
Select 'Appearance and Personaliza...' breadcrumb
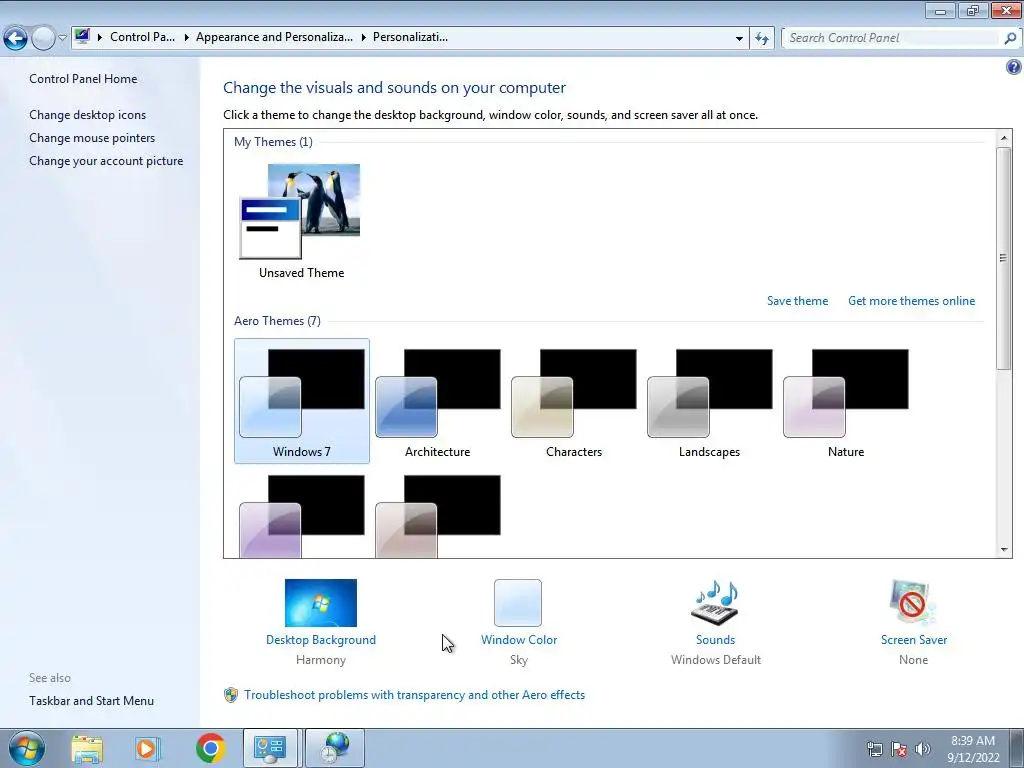coord(274,37)
